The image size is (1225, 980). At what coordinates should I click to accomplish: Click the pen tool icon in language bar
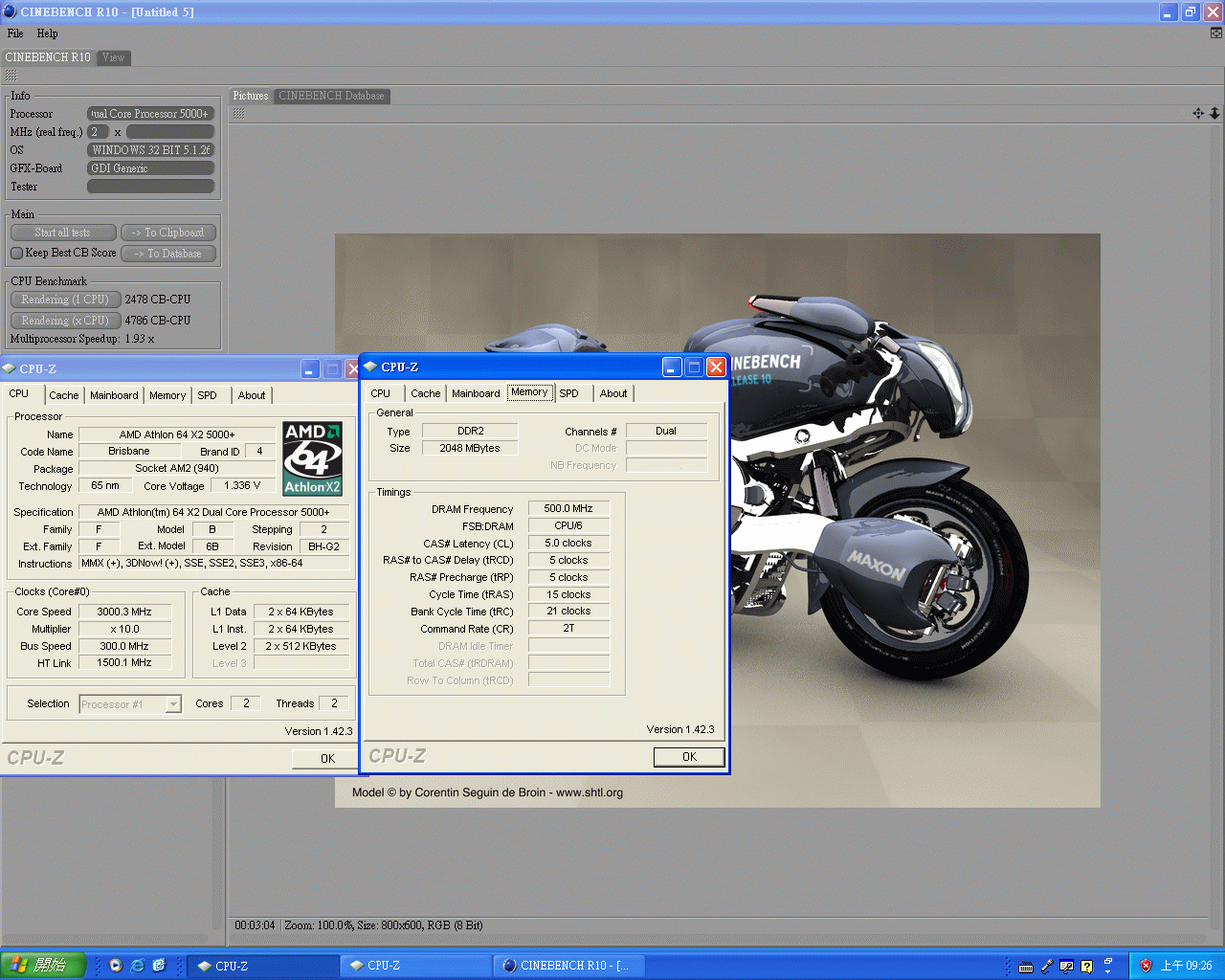(1047, 967)
